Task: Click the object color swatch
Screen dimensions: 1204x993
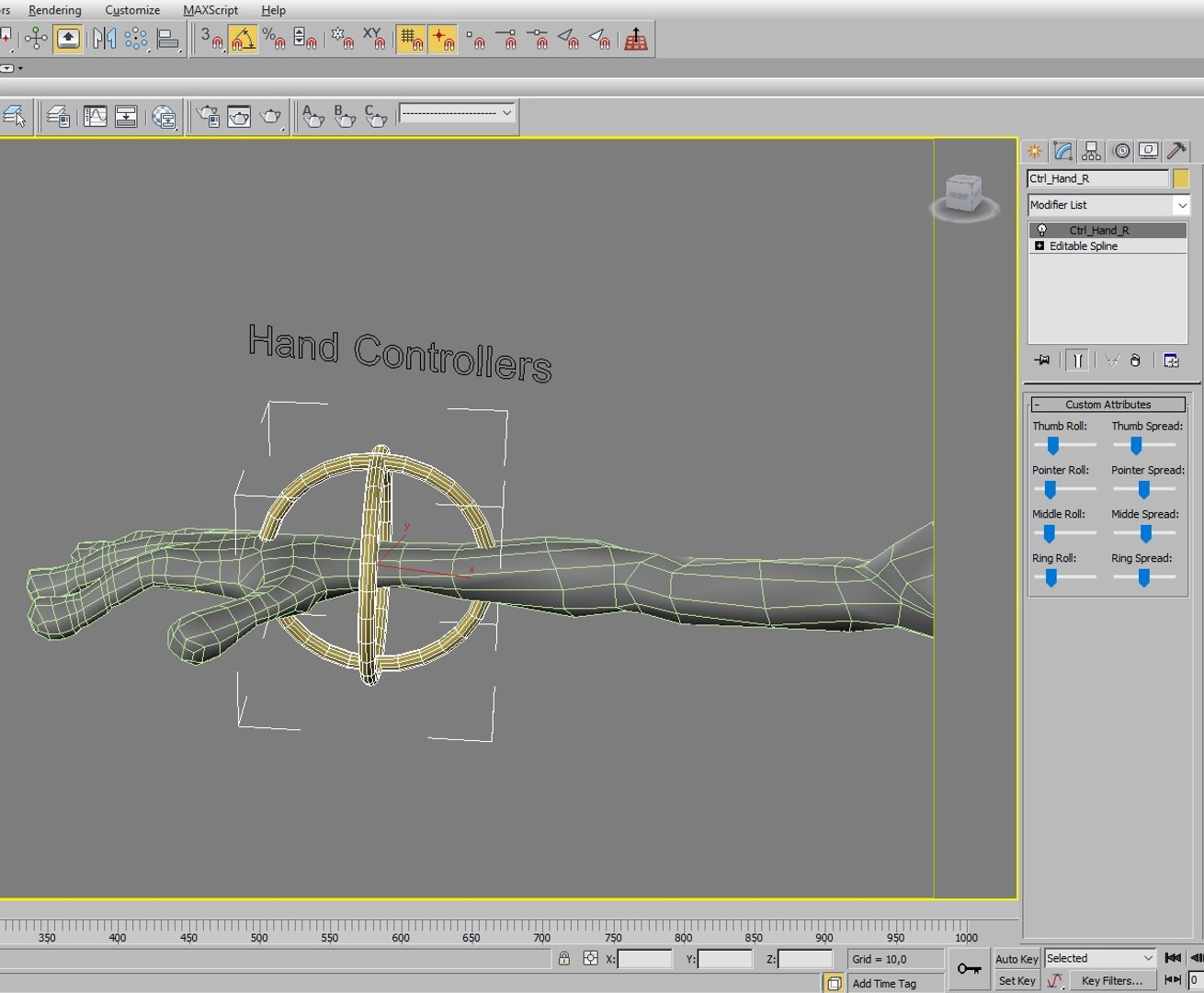Action: click(x=1181, y=178)
